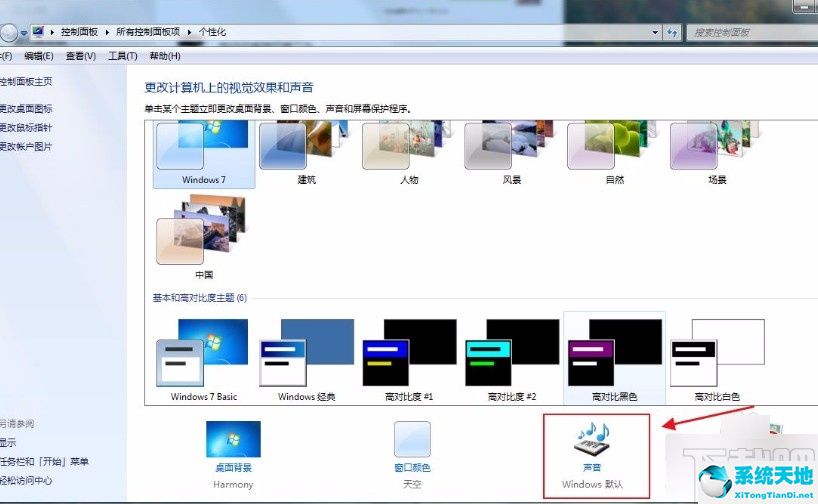Select the 人物 theme
The width and height of the screenshot is (818, 504).
[x=409, y=154]
